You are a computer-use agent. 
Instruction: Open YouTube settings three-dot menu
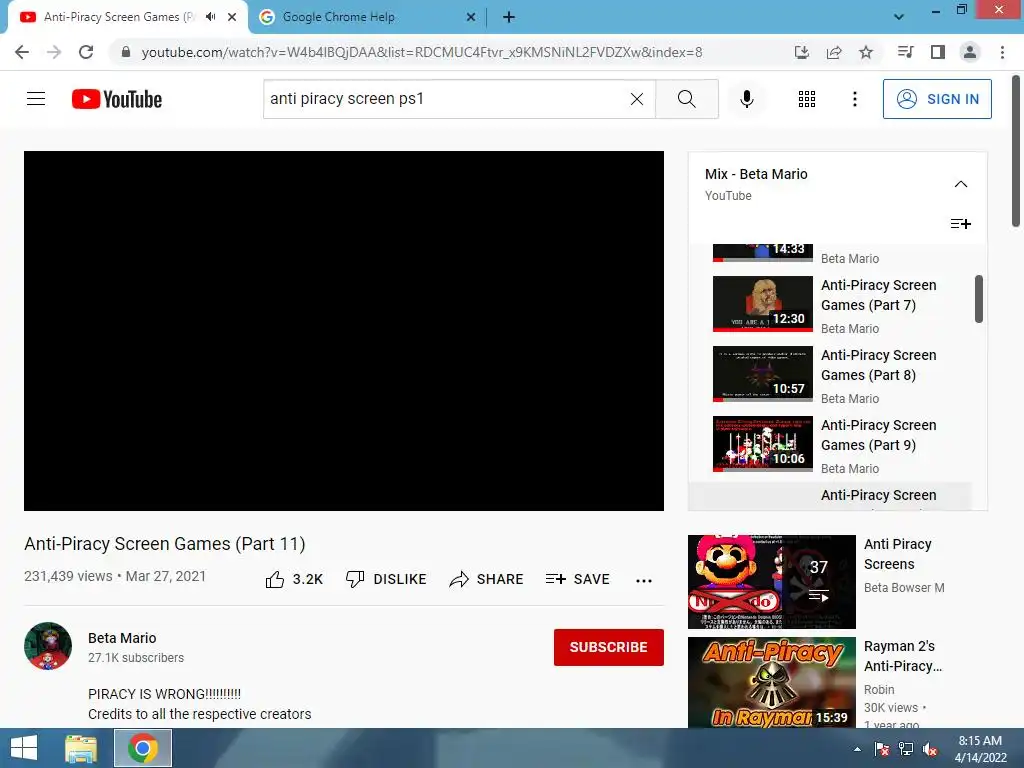click(854, 99)
